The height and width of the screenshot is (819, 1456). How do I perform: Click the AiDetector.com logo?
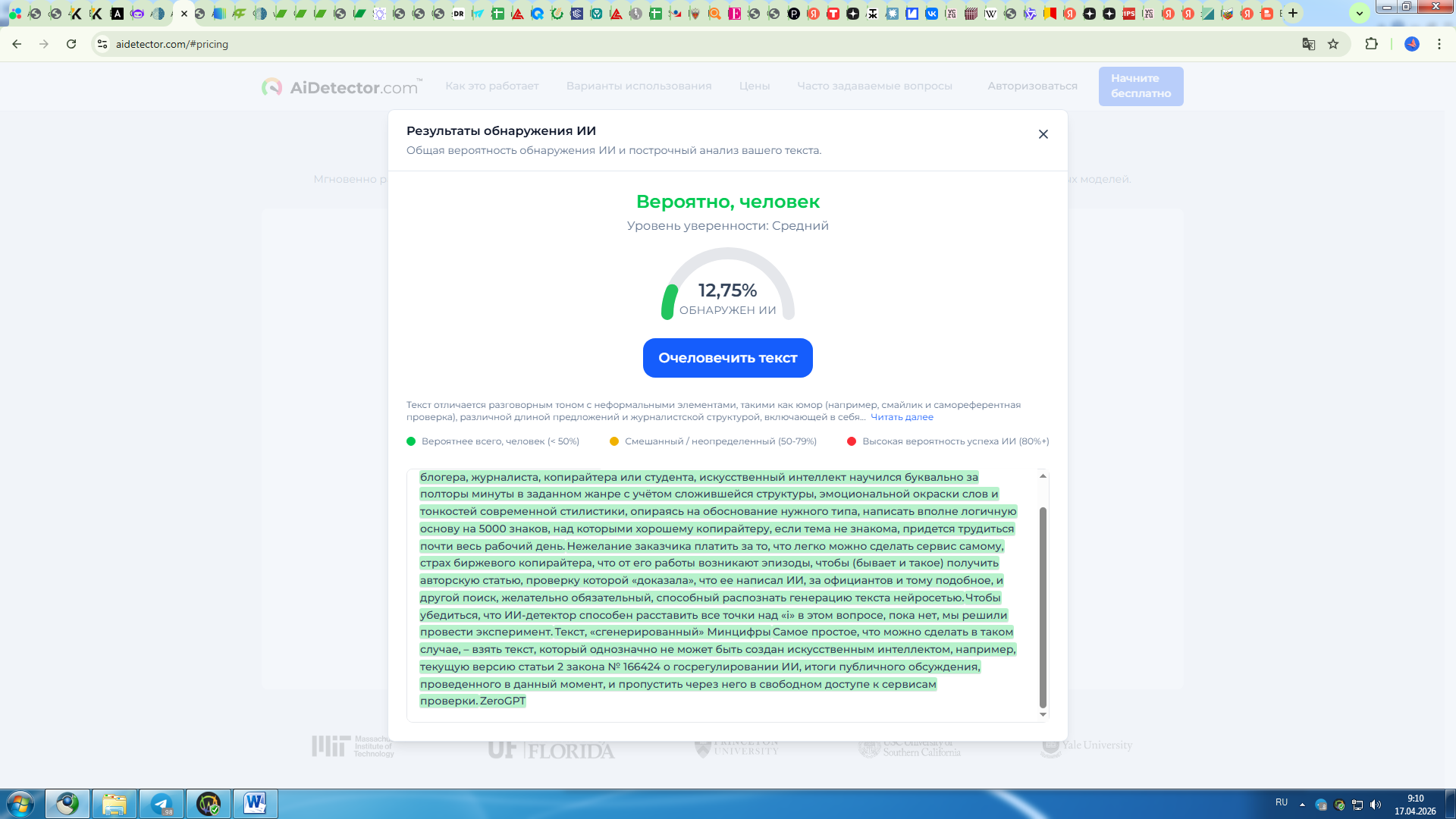click(x=341, y=87)
